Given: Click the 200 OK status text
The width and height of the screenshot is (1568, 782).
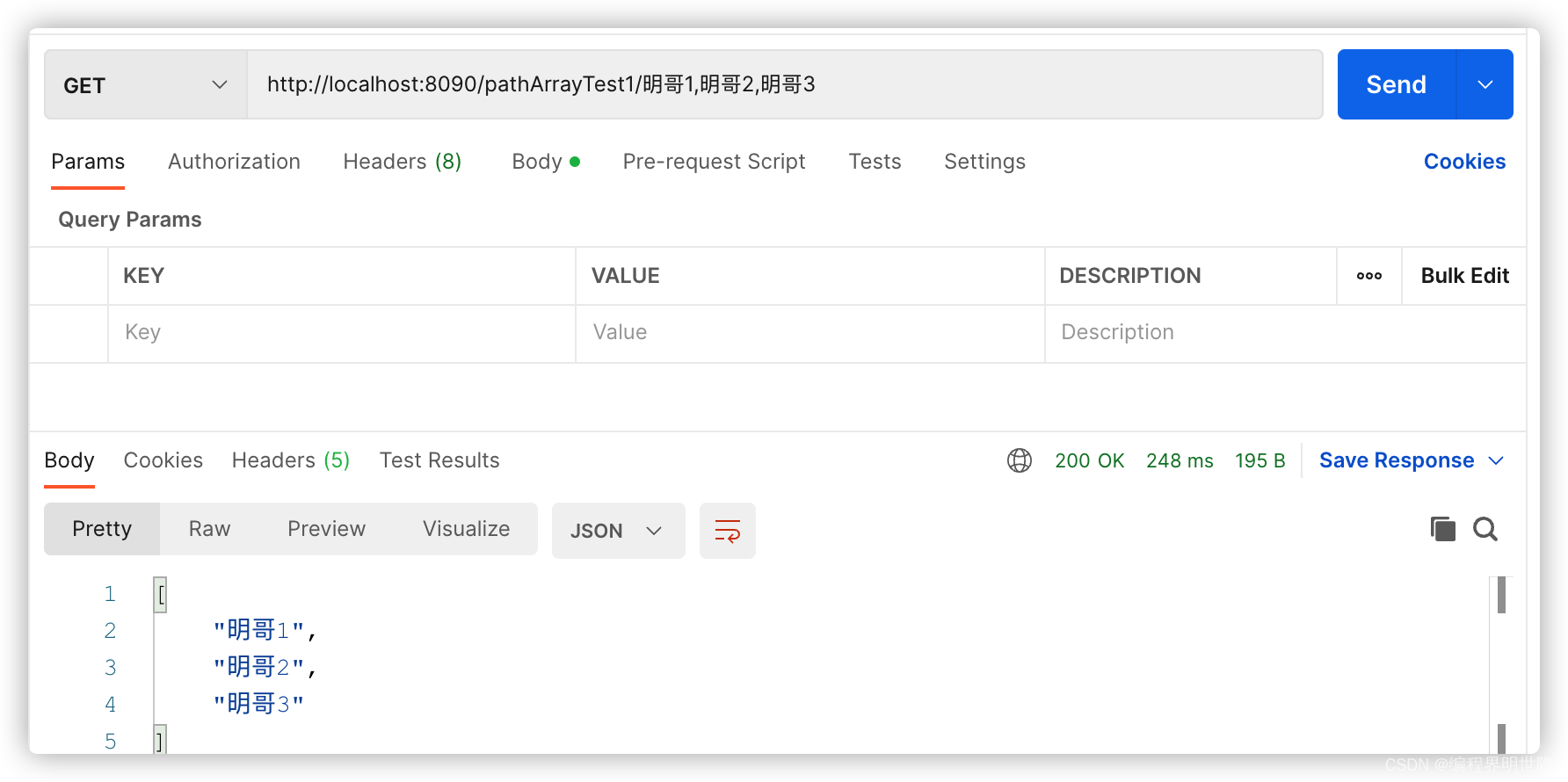Looking at the screenshot, I should pos(1089,460).
